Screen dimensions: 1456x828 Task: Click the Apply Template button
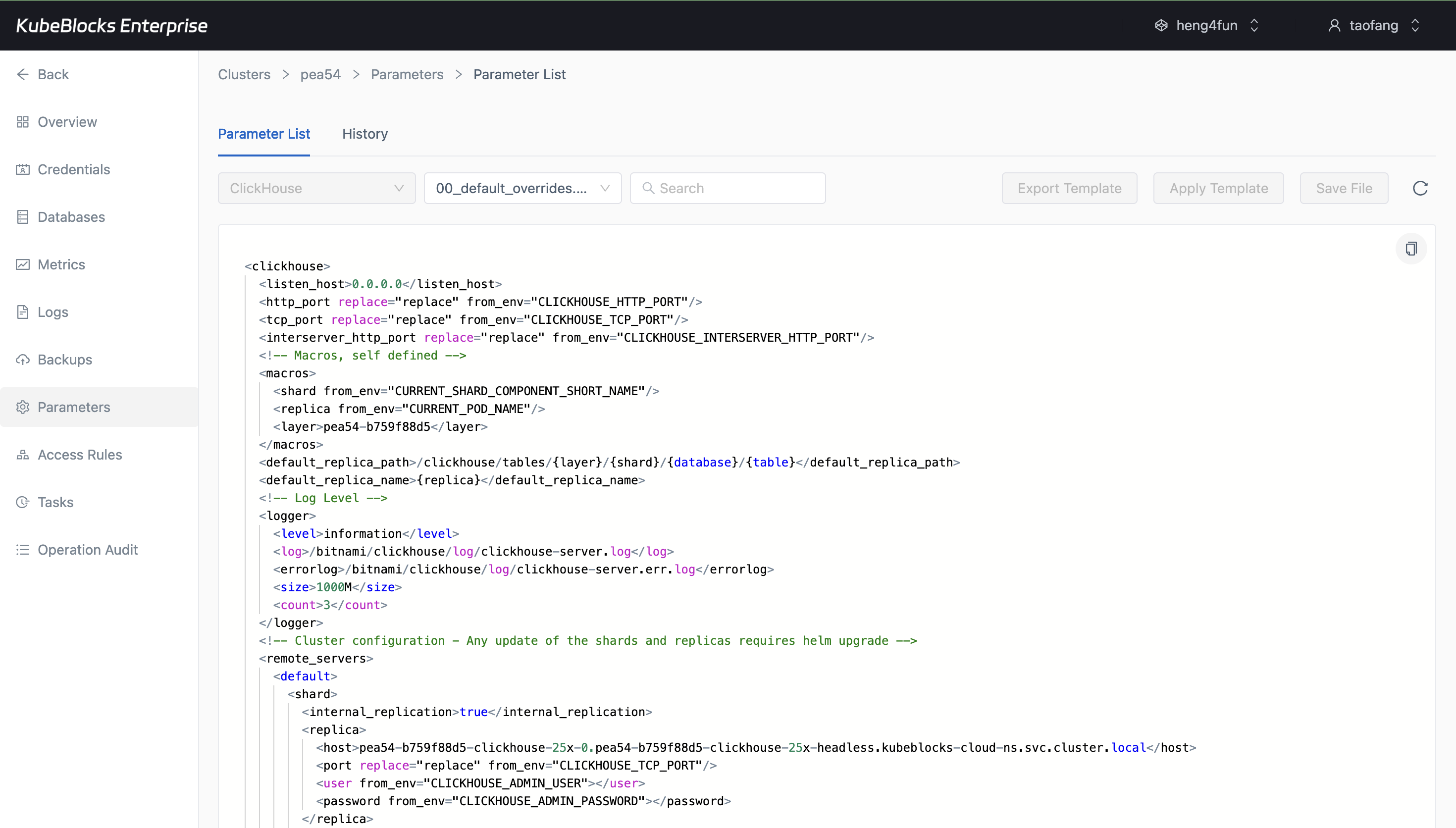coord(1218,188)
